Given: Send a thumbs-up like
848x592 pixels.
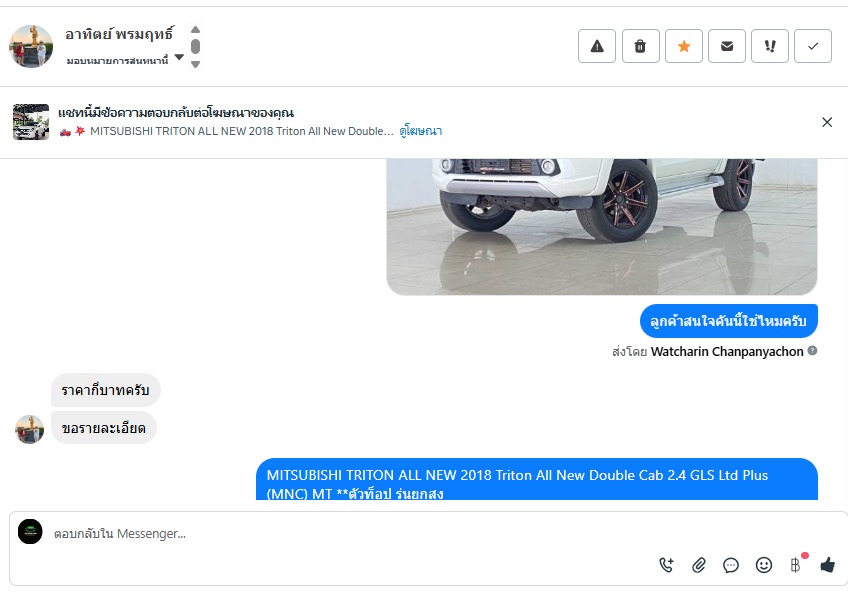Looking at the screenshot, I should pyautogui.click(x=827, y=565).
